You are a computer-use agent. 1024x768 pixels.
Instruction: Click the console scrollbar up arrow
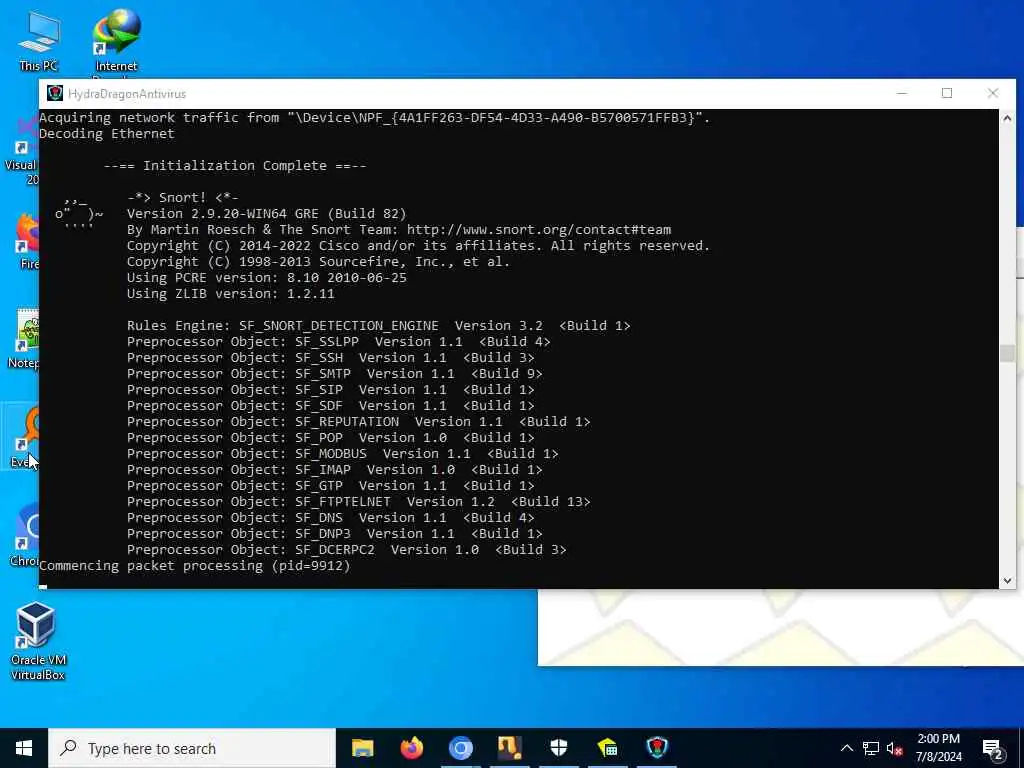(1007, 118)
